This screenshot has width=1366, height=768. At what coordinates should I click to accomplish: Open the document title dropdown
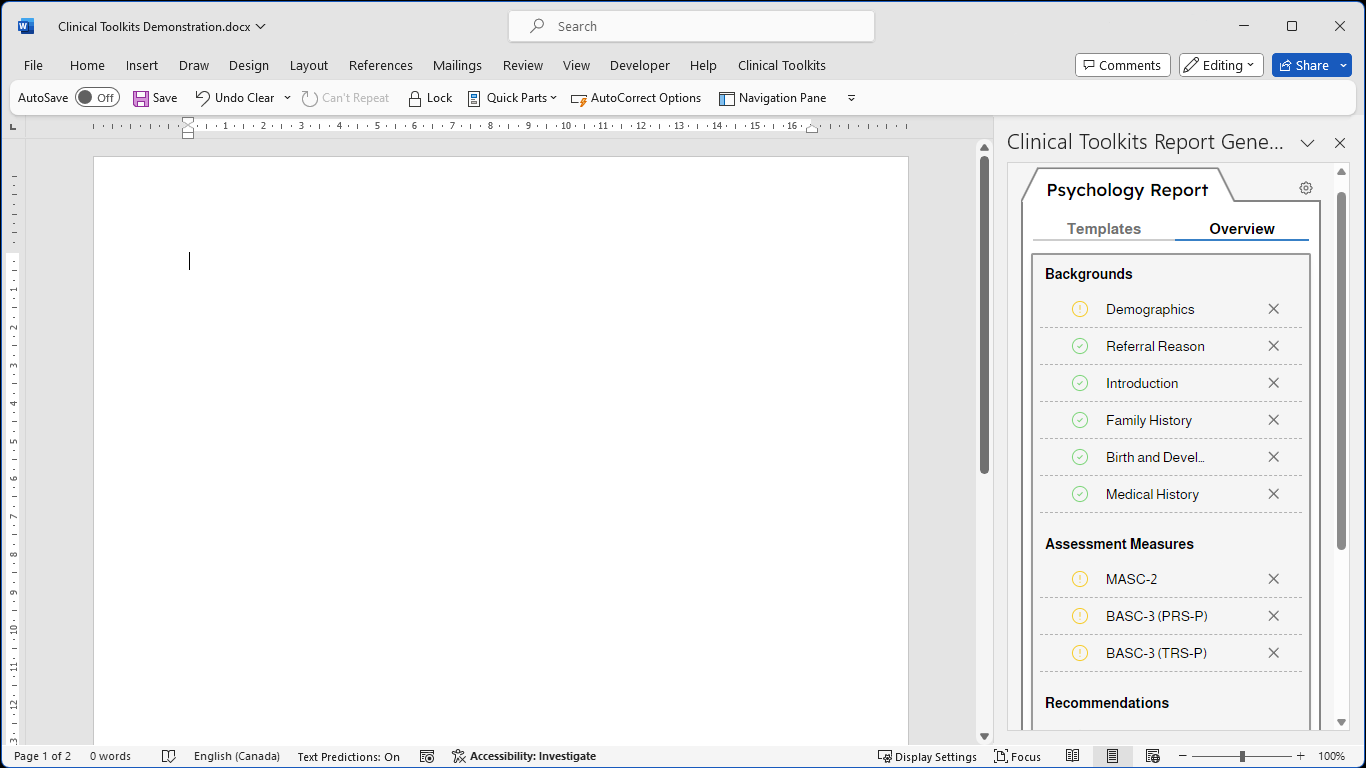click(261, 27)
